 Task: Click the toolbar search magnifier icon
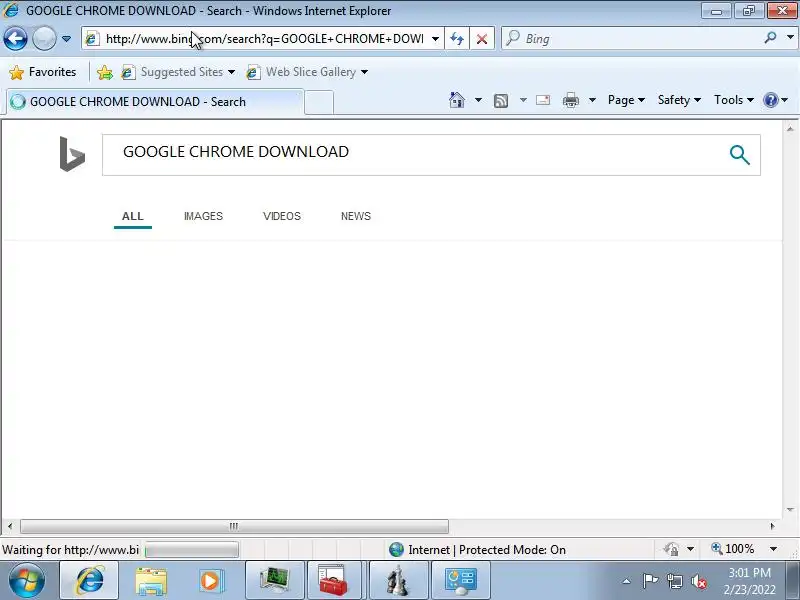tap(770, 38)
